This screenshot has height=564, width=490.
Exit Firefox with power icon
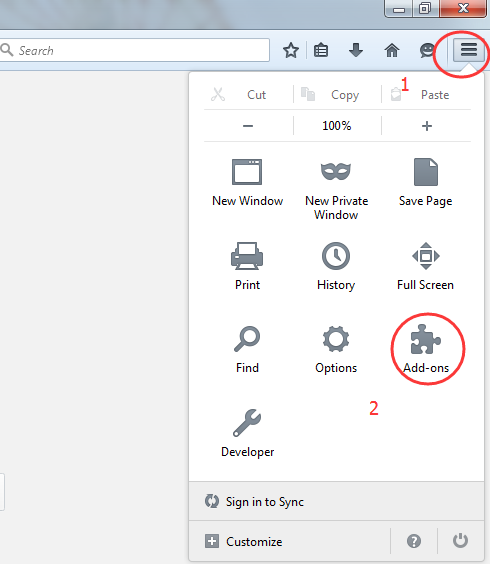point(460,541)
